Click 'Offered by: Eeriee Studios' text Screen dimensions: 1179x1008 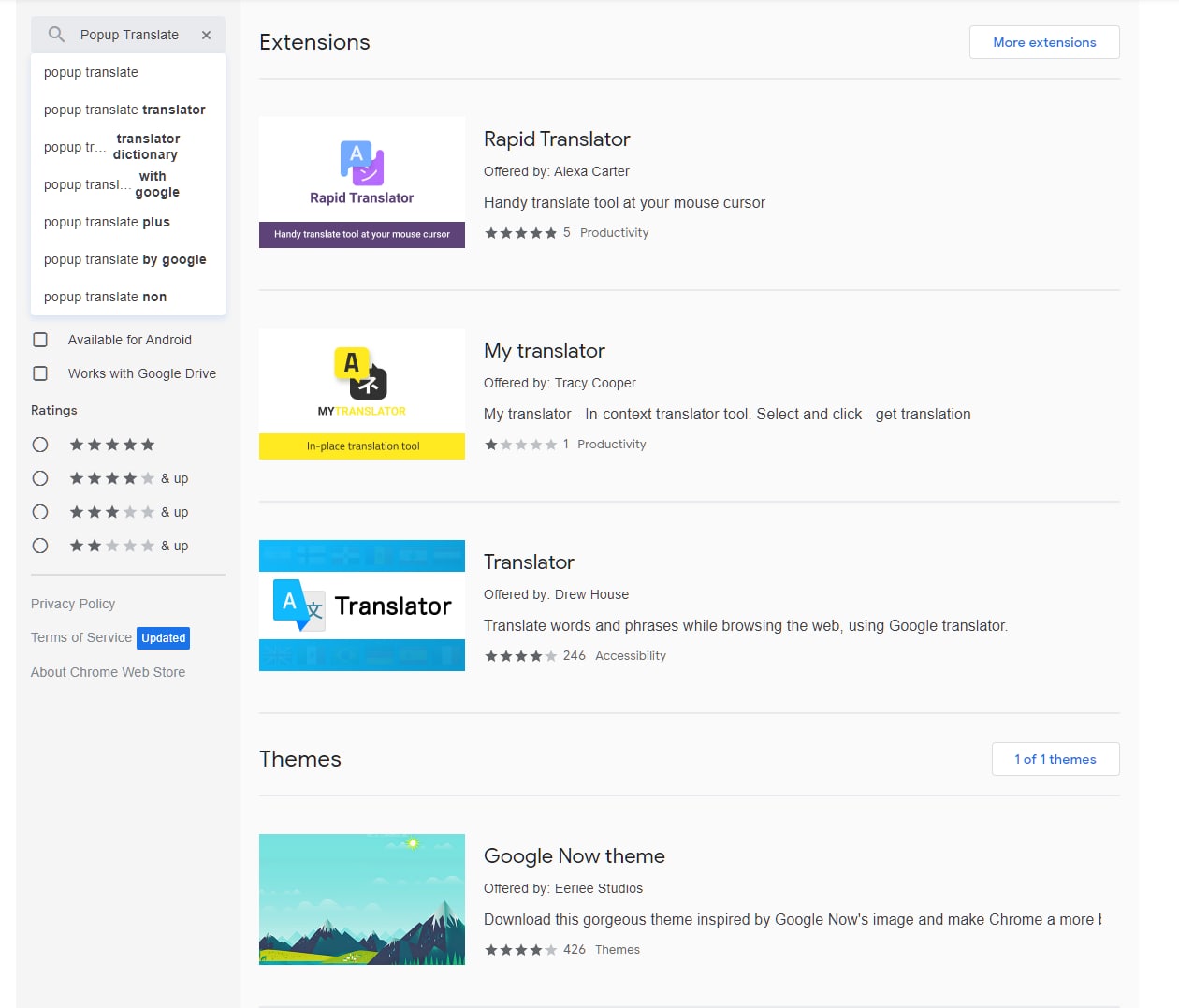[x=563, y=888]
